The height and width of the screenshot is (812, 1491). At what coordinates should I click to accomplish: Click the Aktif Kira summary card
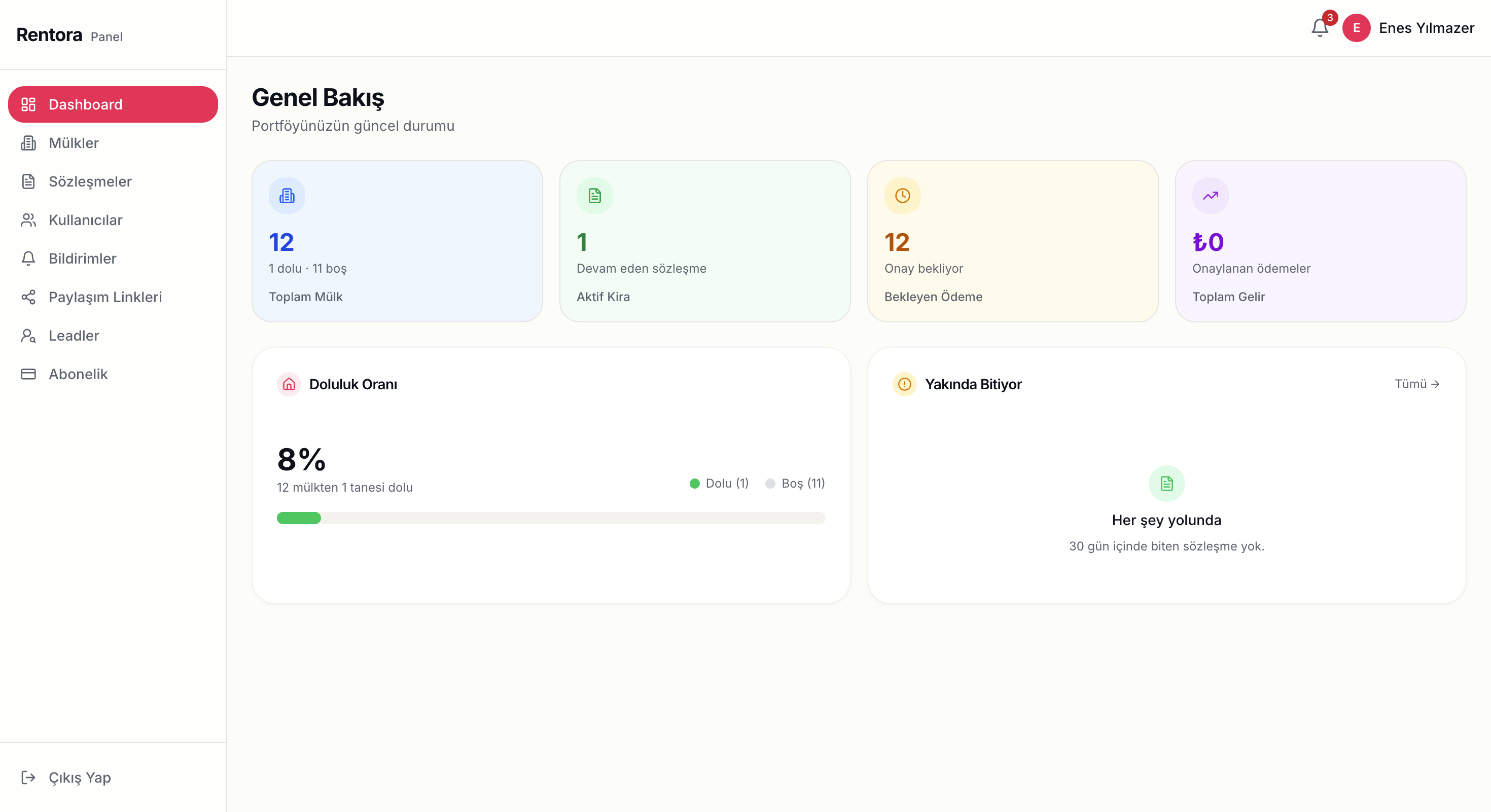pos(704,241)
